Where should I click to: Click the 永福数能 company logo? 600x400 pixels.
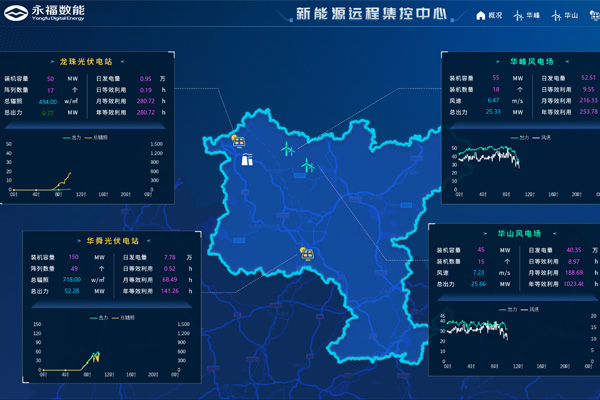pyautogui.click(x=44, y=14)
